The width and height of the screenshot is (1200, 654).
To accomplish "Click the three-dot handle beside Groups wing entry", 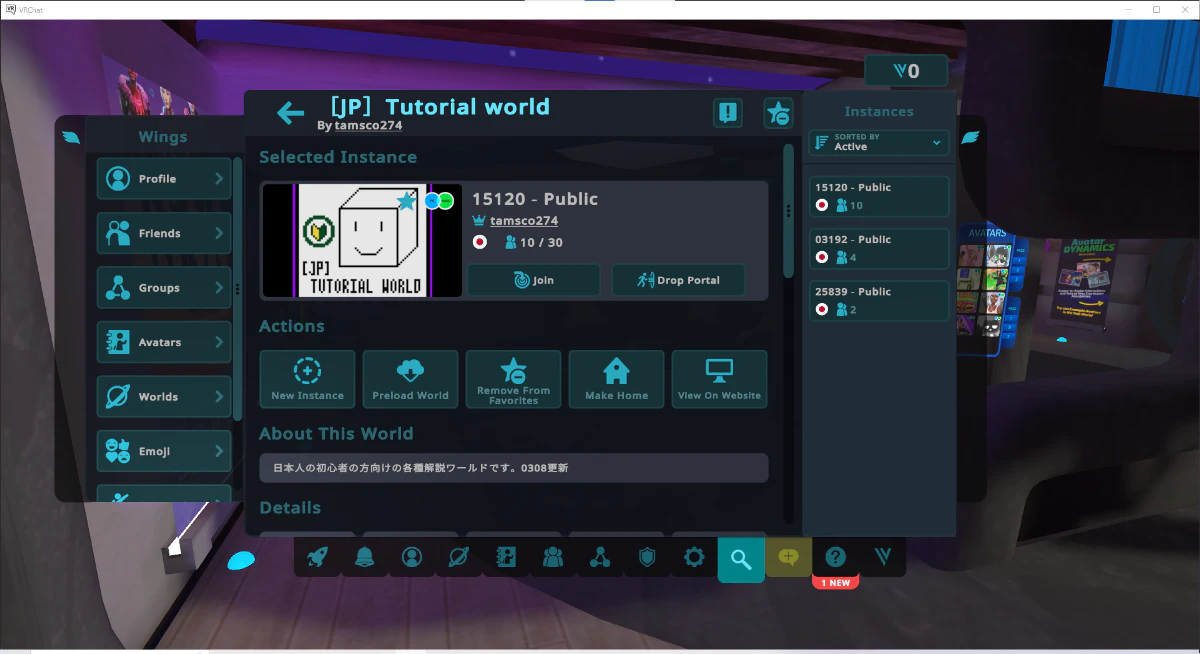I will pyautogui.click(x=237, y=288).
